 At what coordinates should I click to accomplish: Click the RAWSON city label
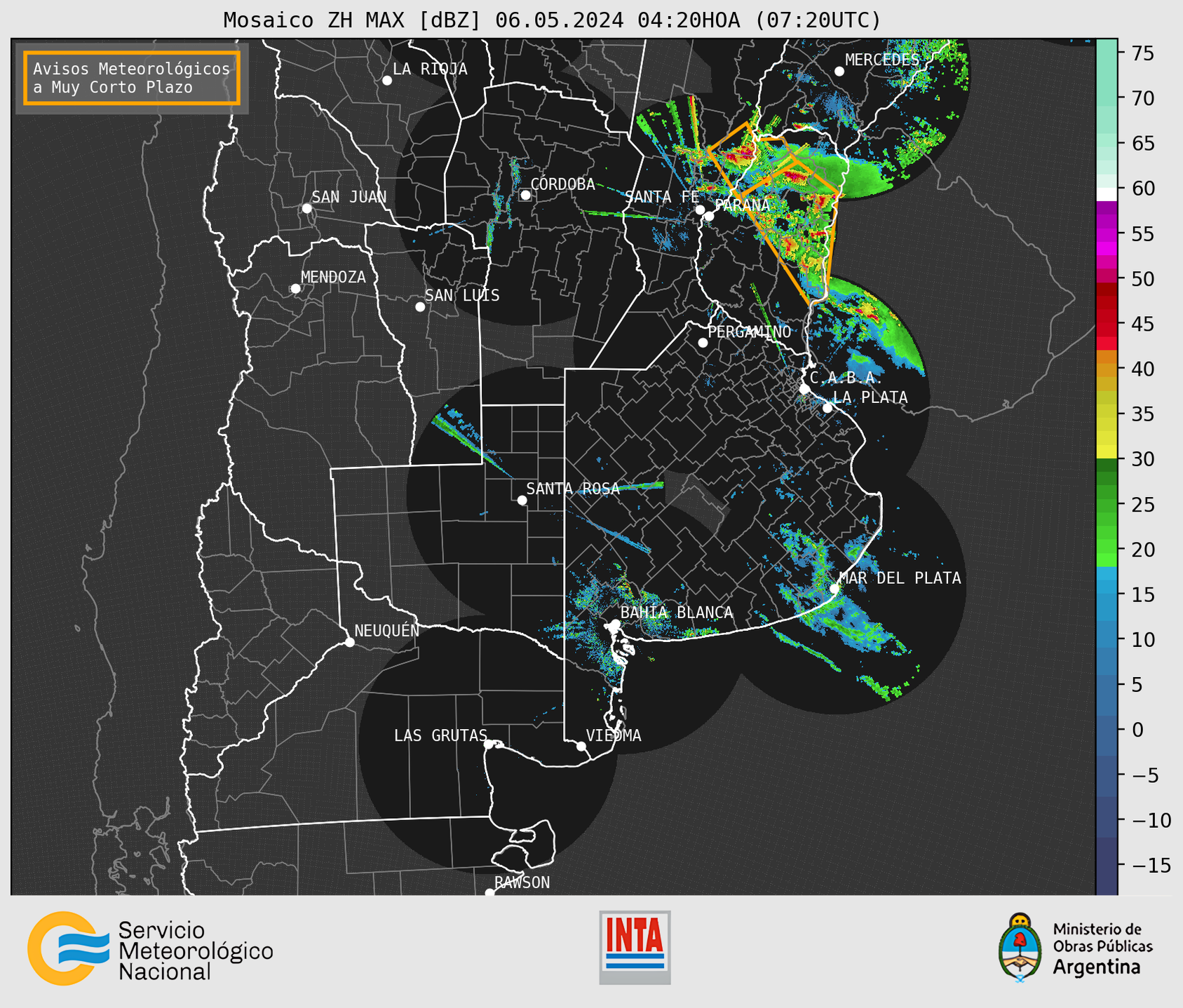522,883
